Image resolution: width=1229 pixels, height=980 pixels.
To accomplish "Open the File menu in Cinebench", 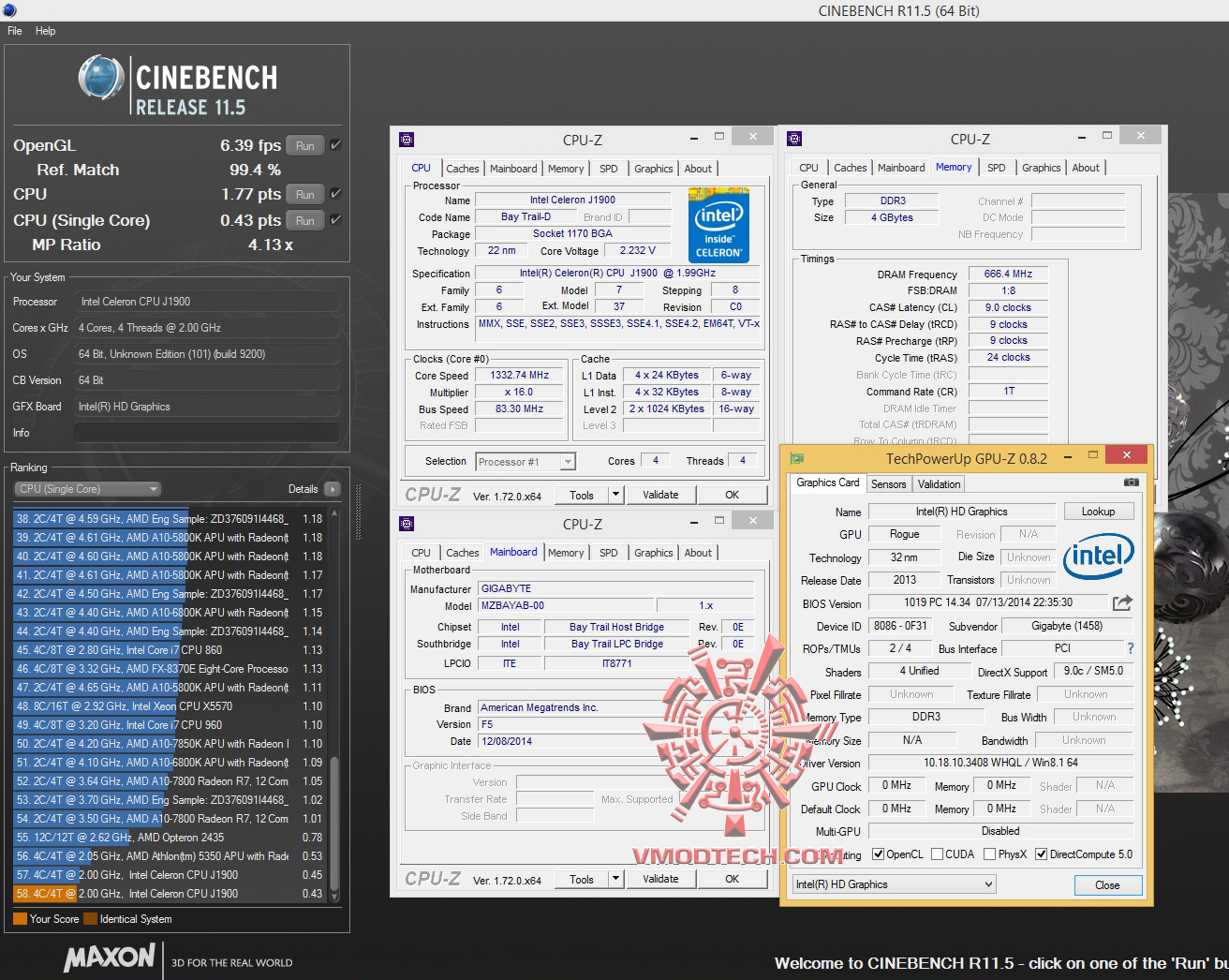I will point(15,31).
